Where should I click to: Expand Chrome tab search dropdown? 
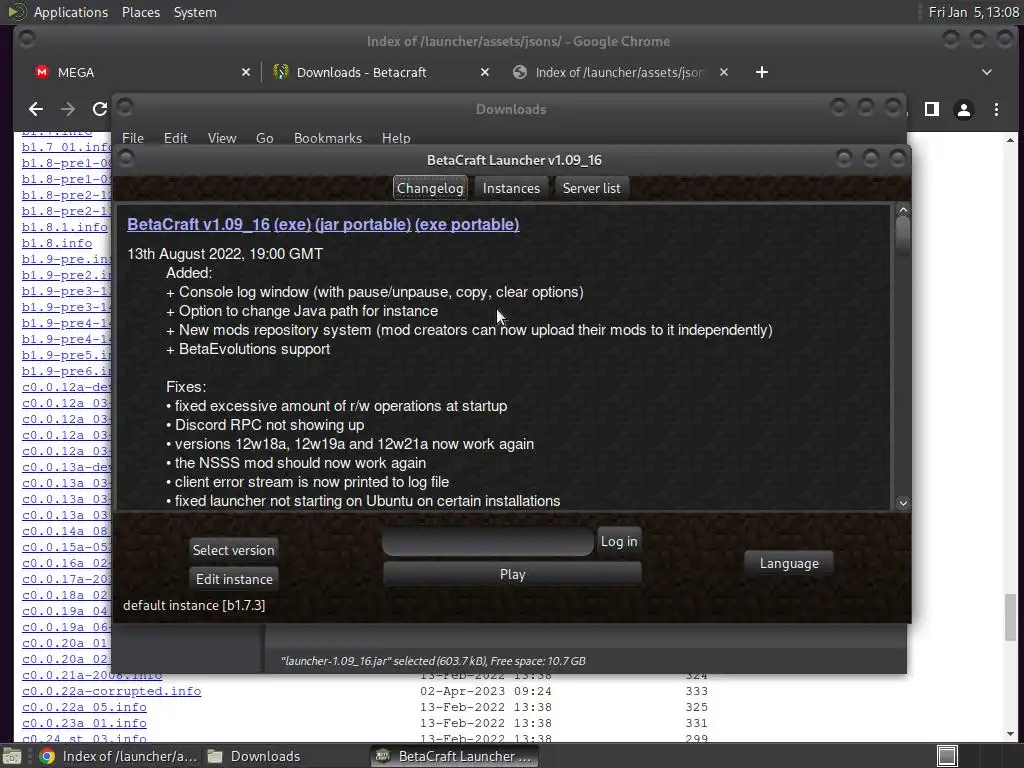pos(987,72)
